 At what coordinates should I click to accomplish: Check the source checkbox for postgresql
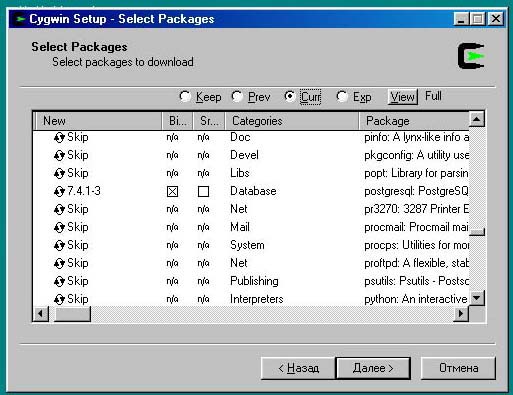(x=203, y=191)
